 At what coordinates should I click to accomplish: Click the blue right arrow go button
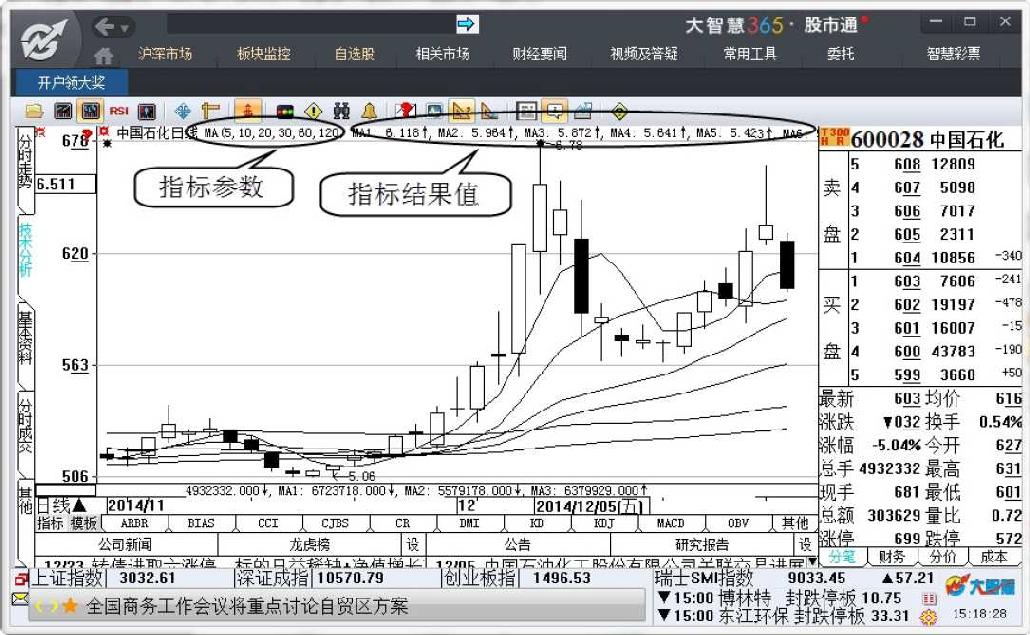[x=467, y=24]
